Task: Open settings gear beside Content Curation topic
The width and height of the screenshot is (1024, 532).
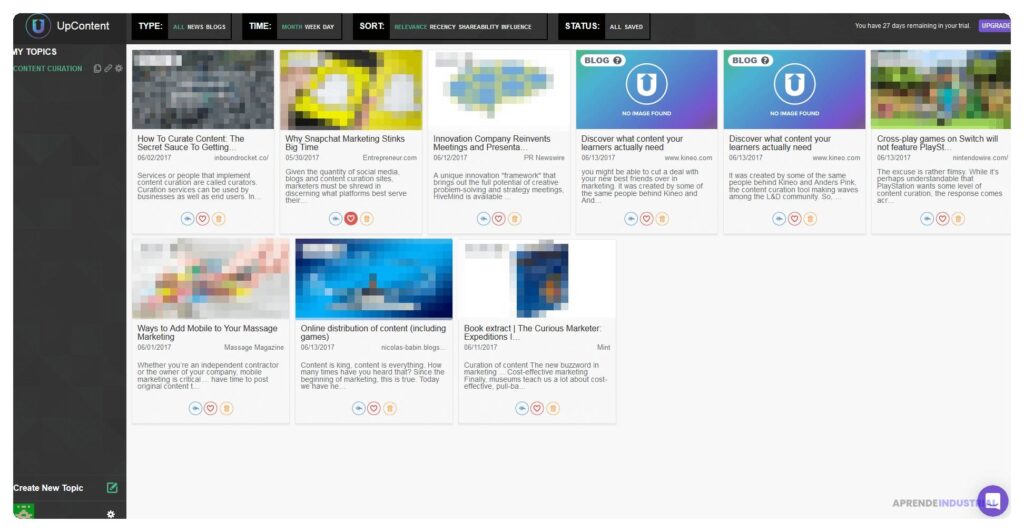Action: 118,69
